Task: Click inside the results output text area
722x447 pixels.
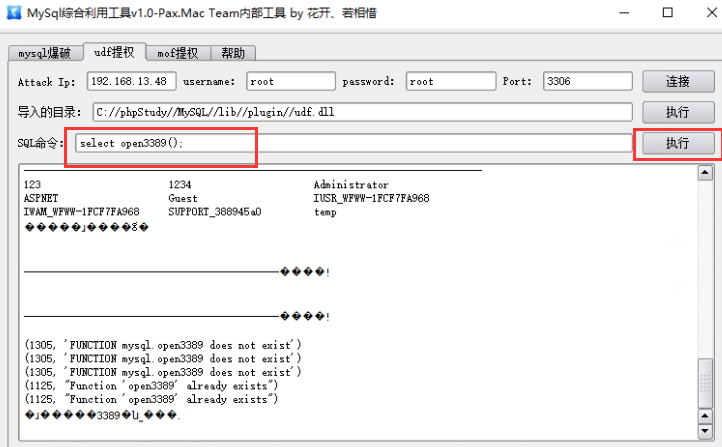Action: (350, 300)
